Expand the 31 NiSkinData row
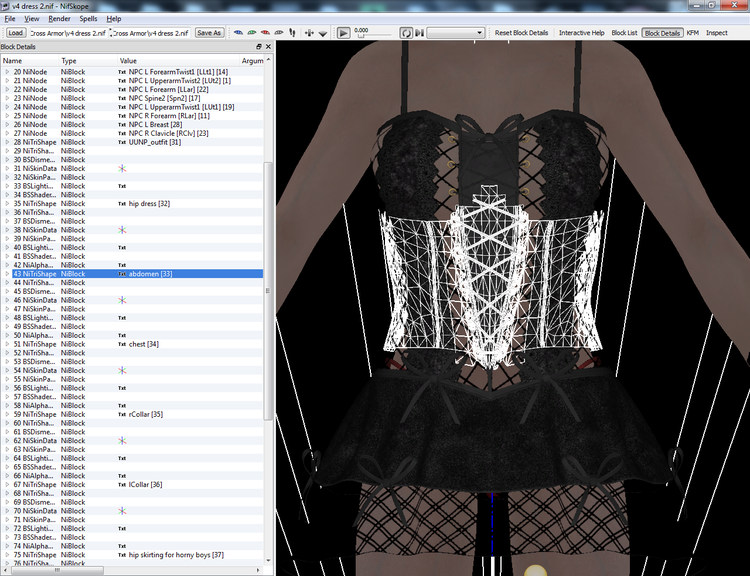Image resolution: width=750 pixels, height=576 pixels. pyautogui.click(x=7, y=168)
